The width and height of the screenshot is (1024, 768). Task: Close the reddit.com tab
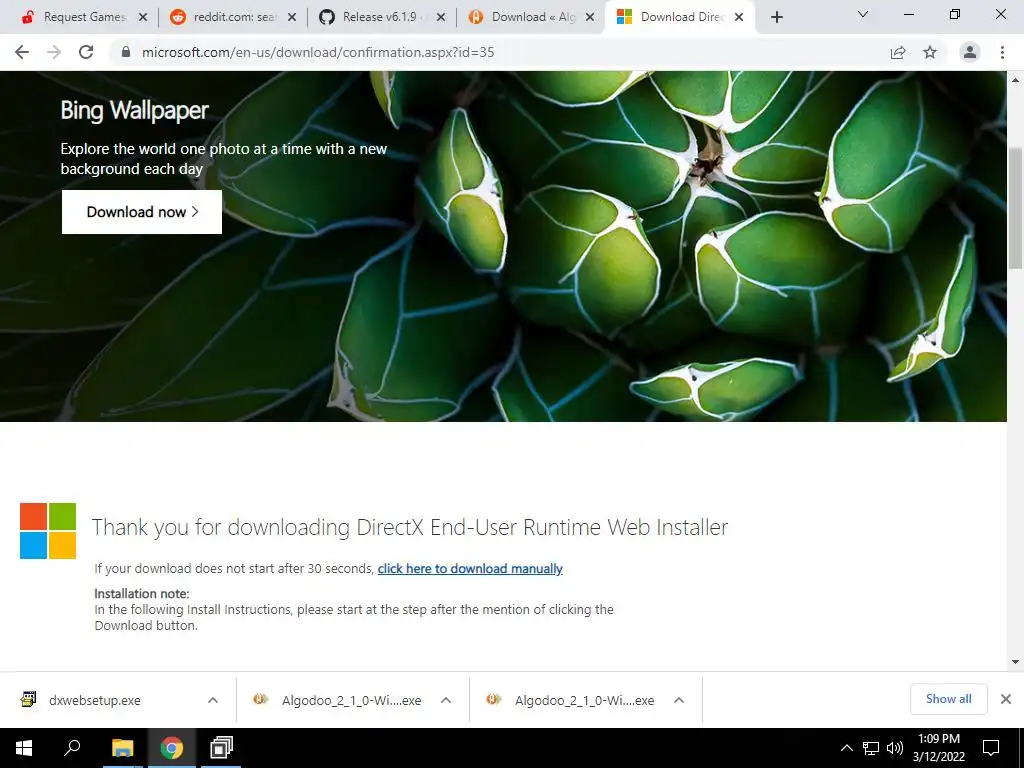coord(292,18)
